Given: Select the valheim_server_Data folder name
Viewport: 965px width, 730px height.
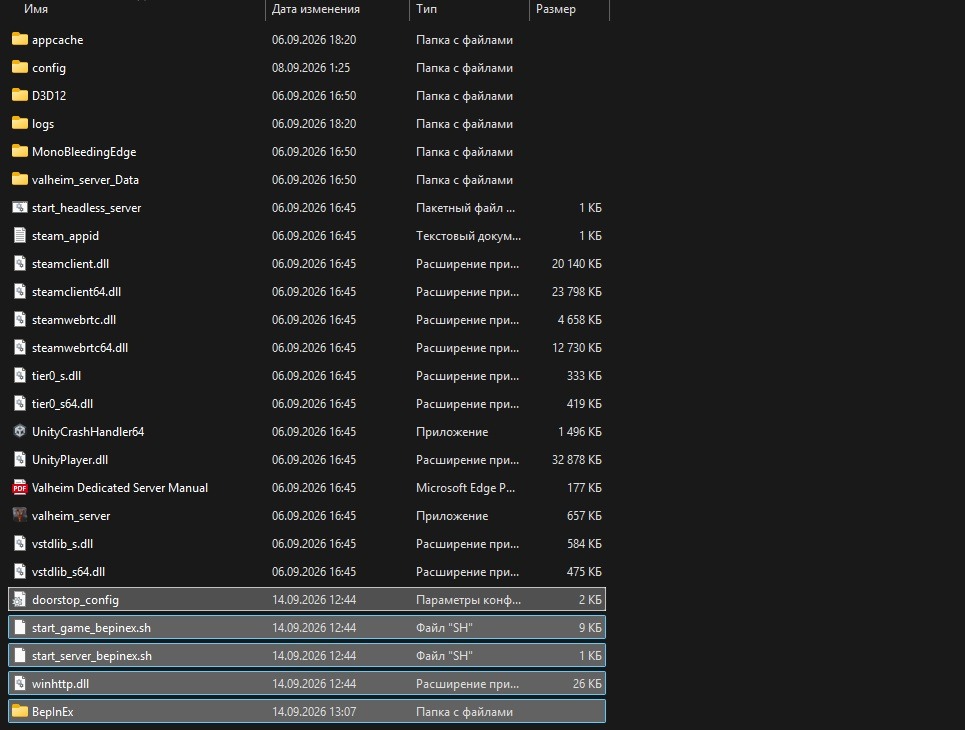Looking at the screenshot, I should 85,180.
